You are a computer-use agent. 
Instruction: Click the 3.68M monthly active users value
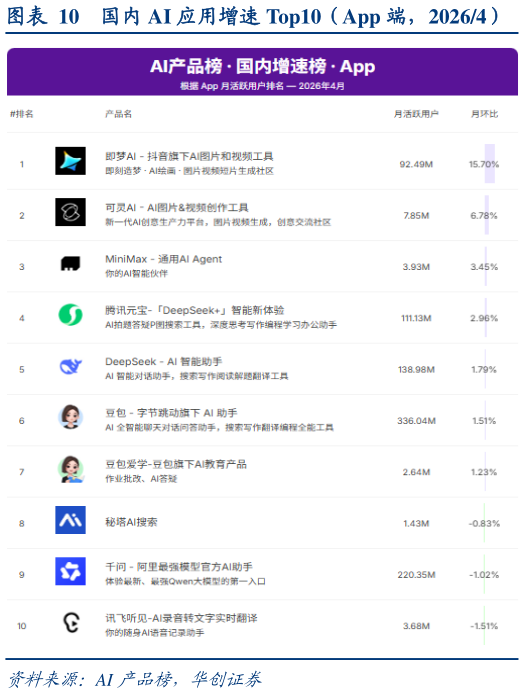(x=416, y=626)
